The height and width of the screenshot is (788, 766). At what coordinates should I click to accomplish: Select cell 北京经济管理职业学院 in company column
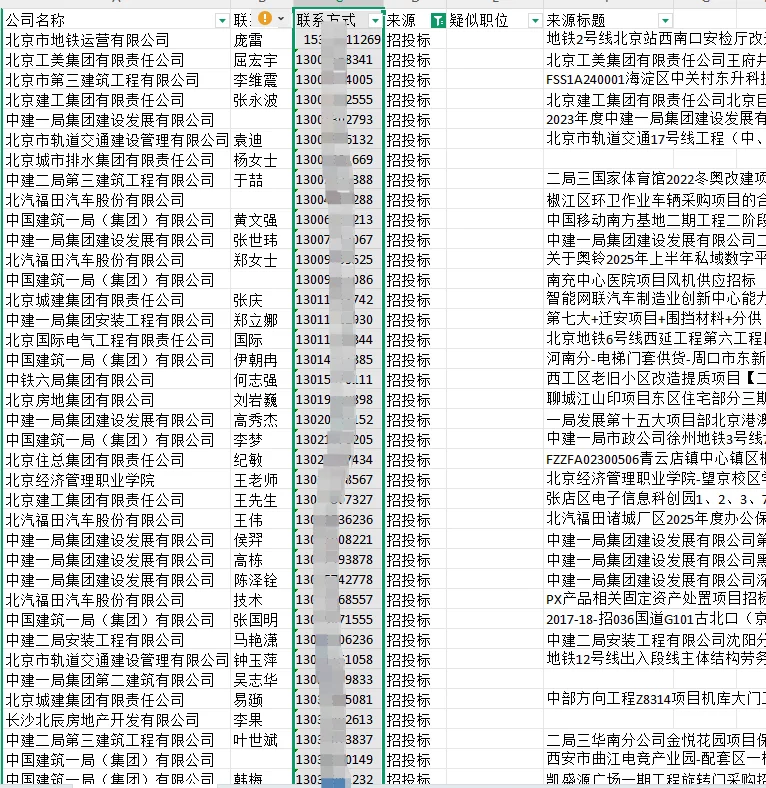[116, 480]
